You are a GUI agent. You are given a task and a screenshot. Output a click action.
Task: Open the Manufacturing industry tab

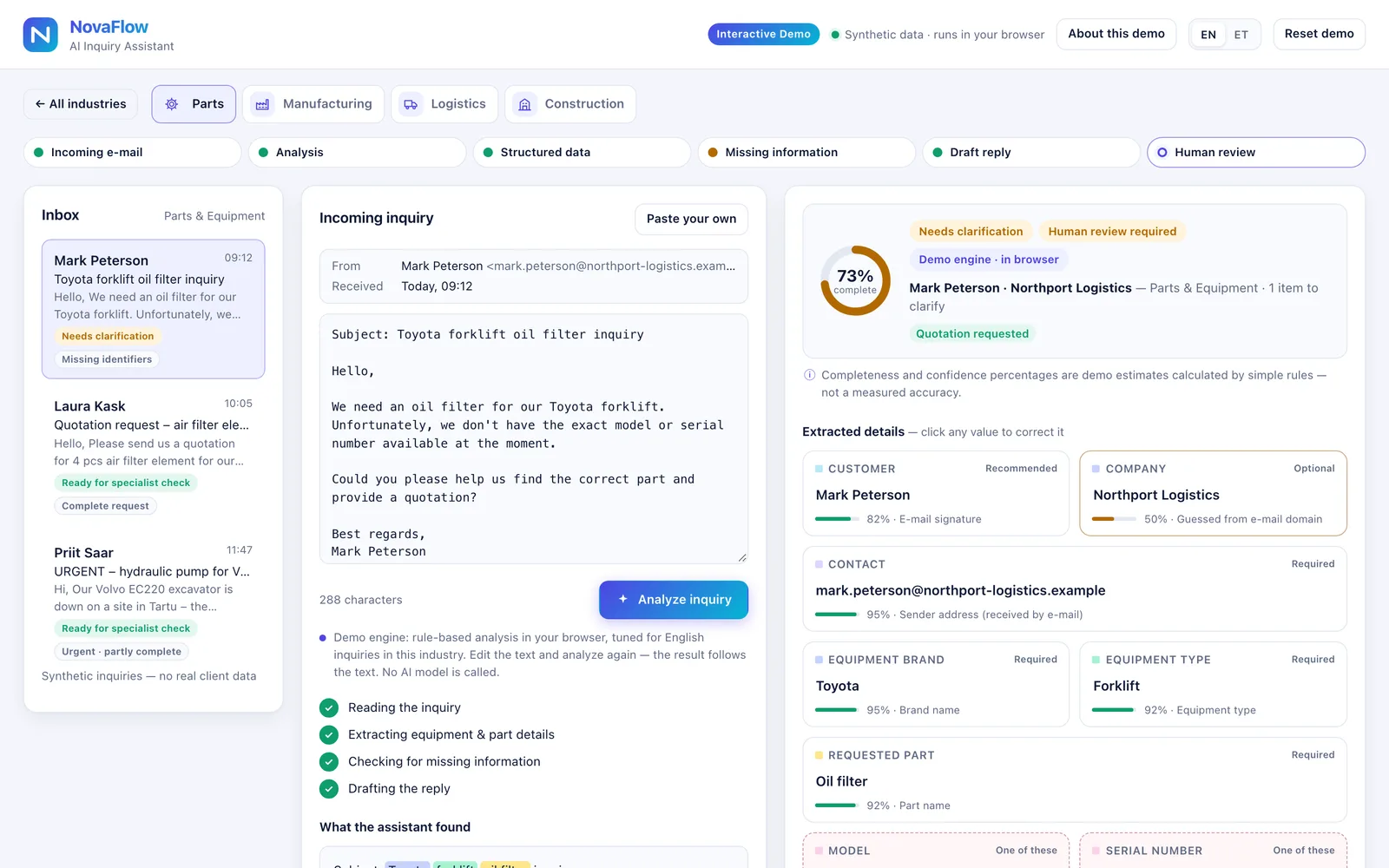313,104
